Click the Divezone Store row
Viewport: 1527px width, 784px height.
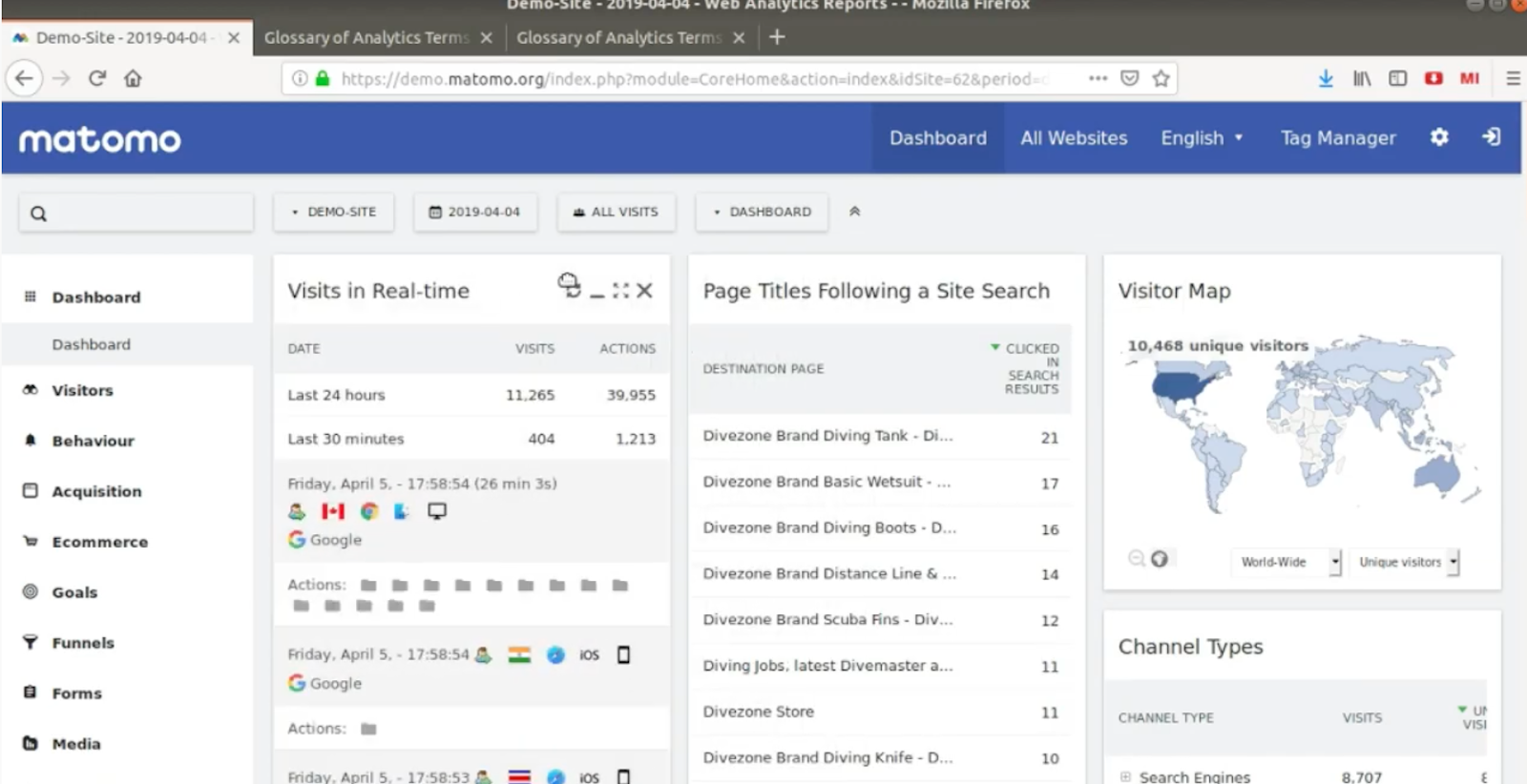click(880, 712)
